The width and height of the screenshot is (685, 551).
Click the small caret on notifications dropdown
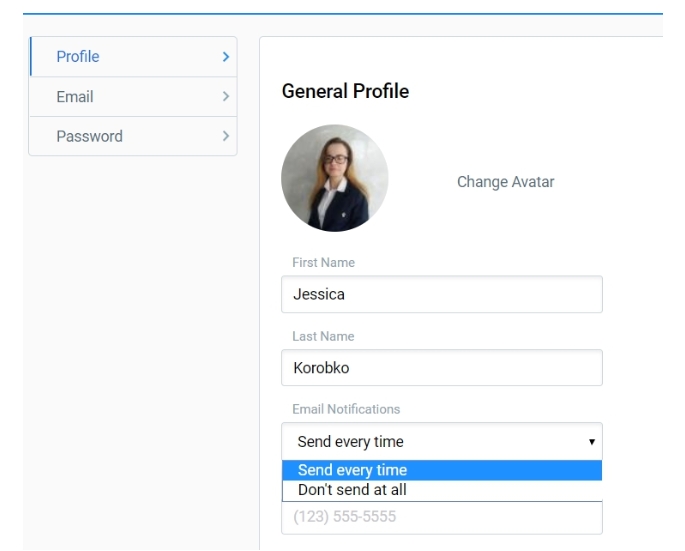pos(591,442)
